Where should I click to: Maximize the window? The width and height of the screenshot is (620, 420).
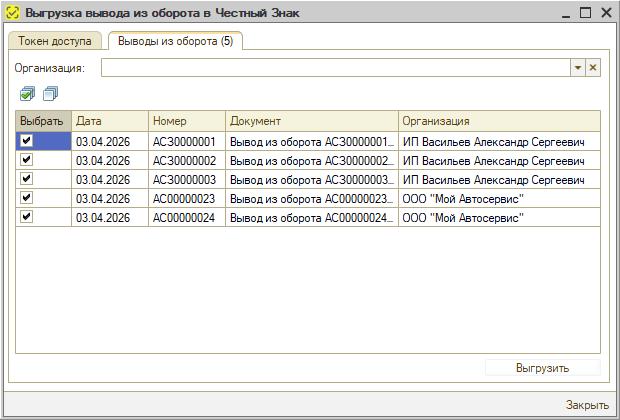pos(585,13)
